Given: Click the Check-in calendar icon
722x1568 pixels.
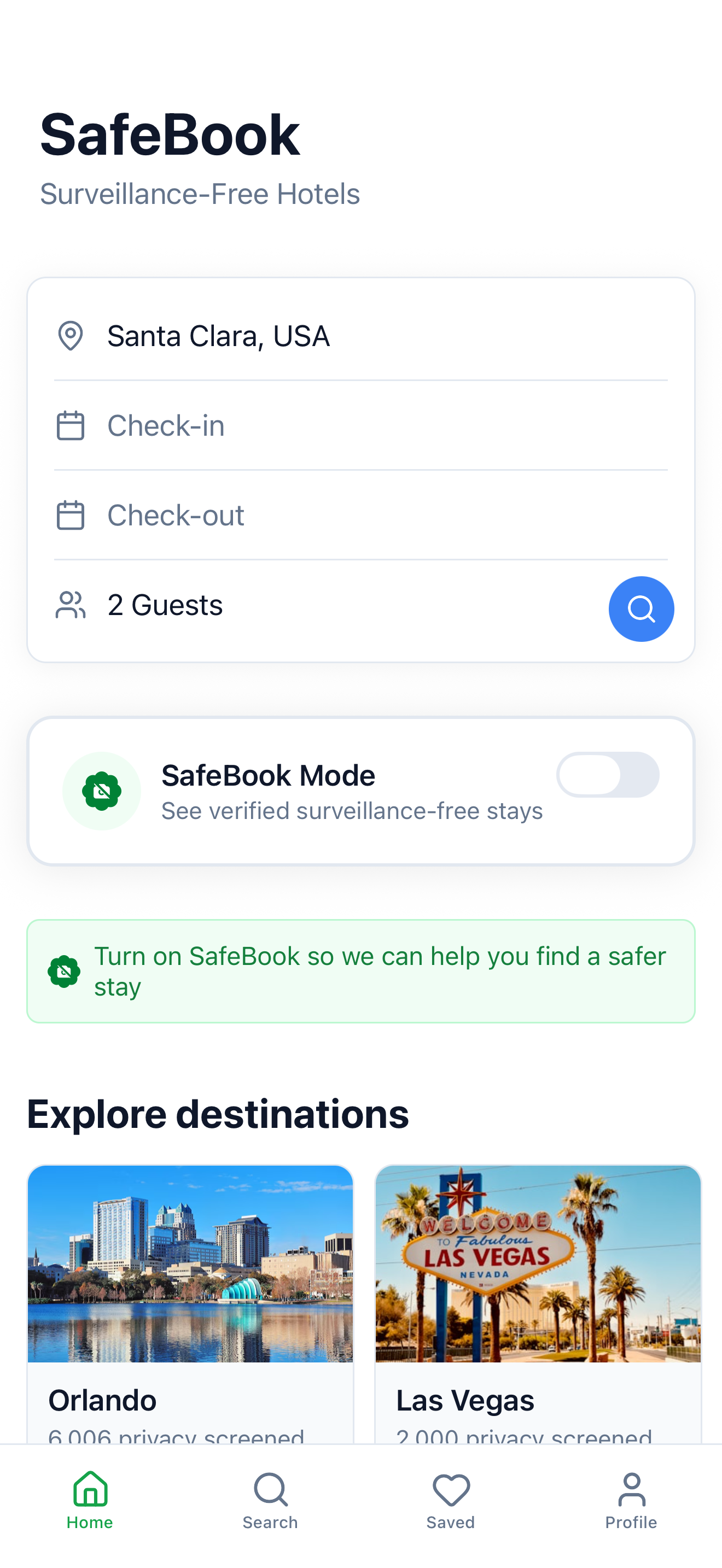Looking at the screenshot, I should click(x=71, y=425).
